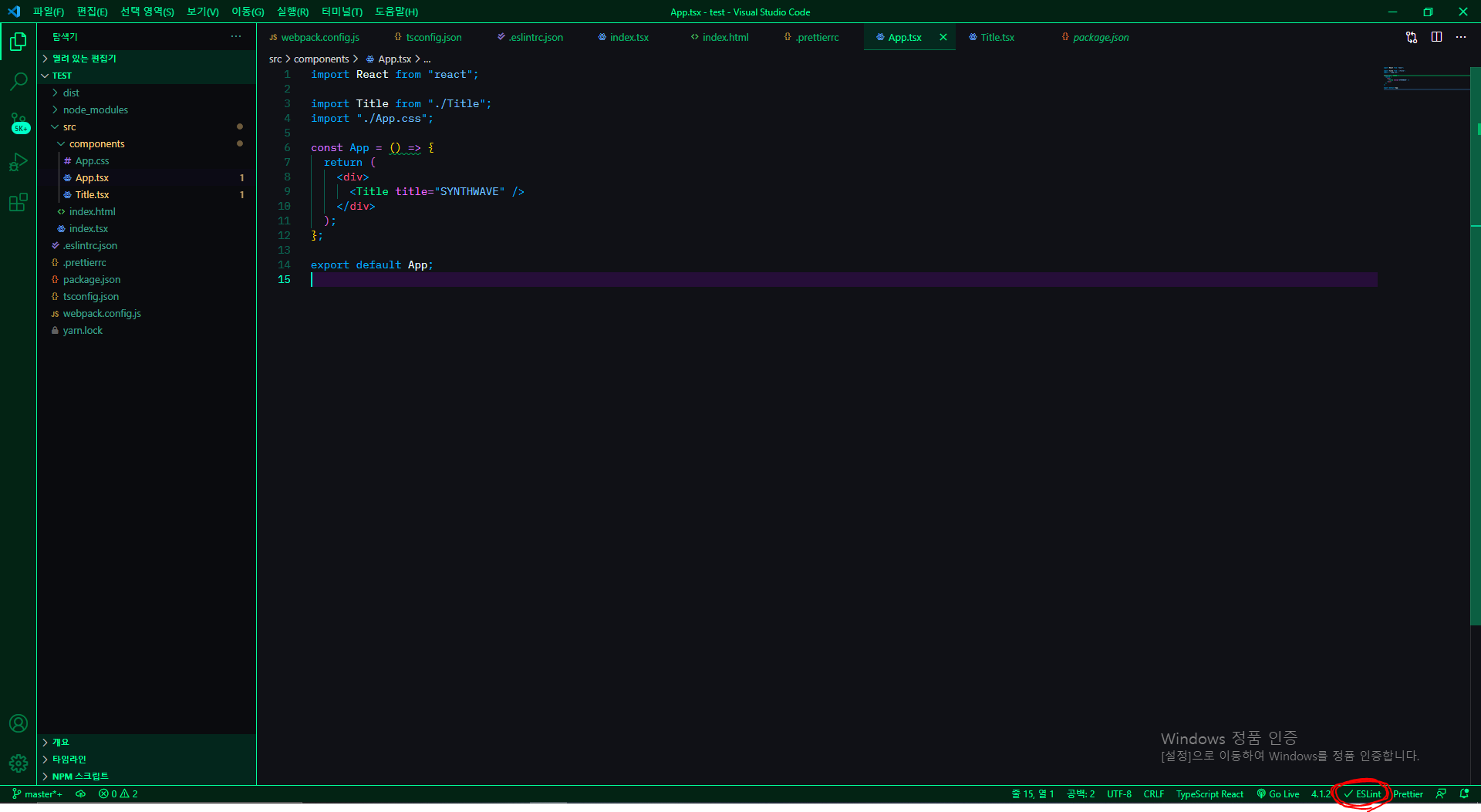Open .prettierrc in the file tree
Screen dimensions: 1481x812
click(147, 262)
